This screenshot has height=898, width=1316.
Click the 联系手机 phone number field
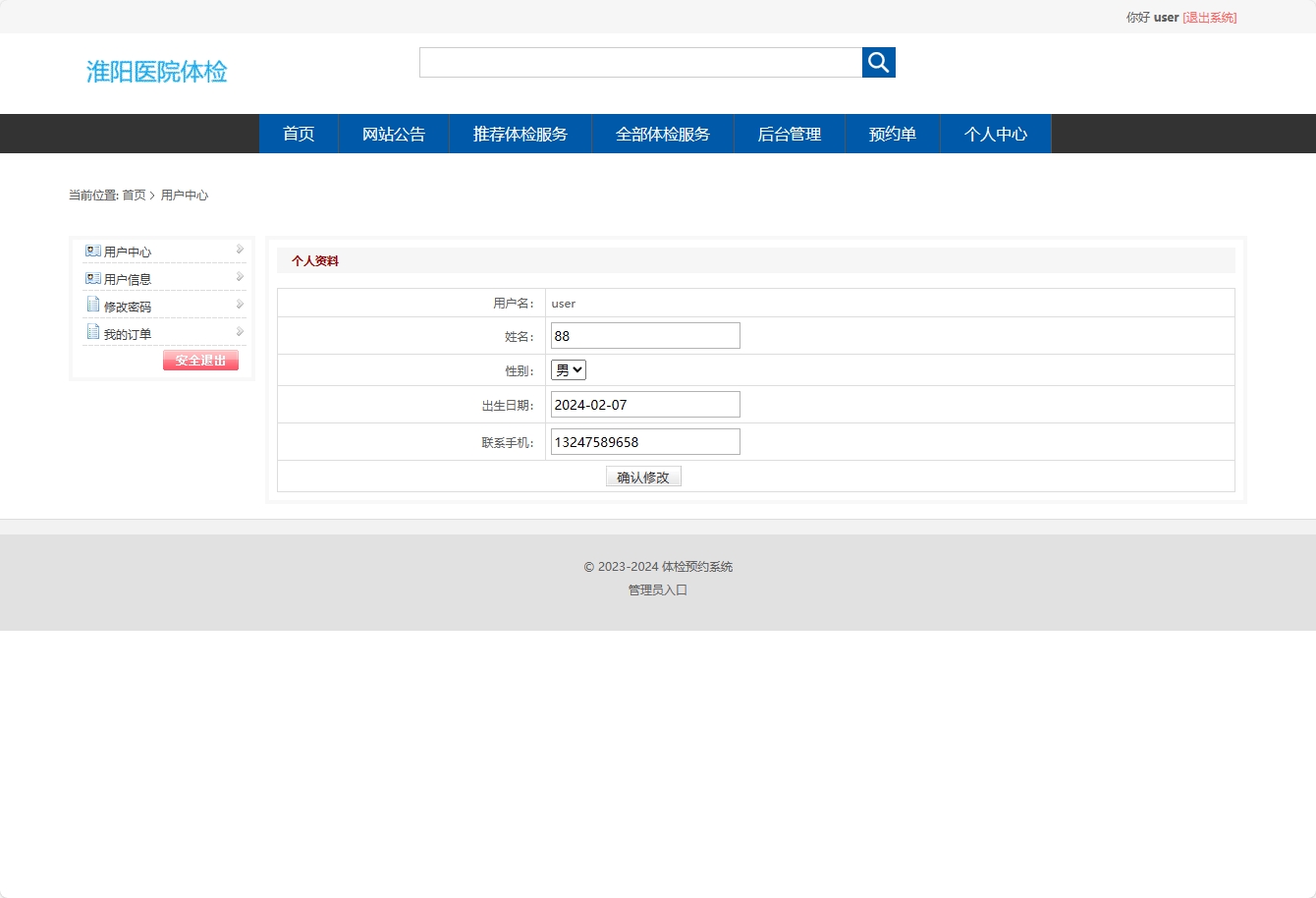[645, 441]
